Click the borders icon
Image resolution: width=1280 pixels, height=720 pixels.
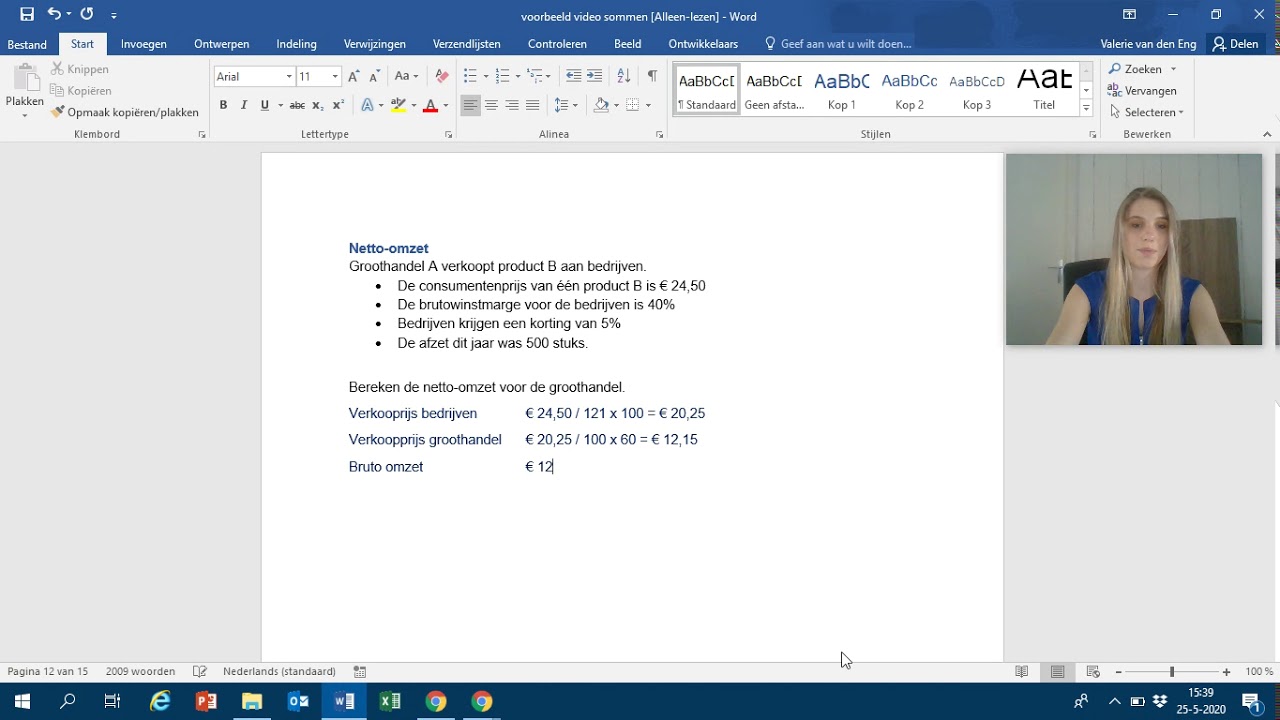coord(633,105)
